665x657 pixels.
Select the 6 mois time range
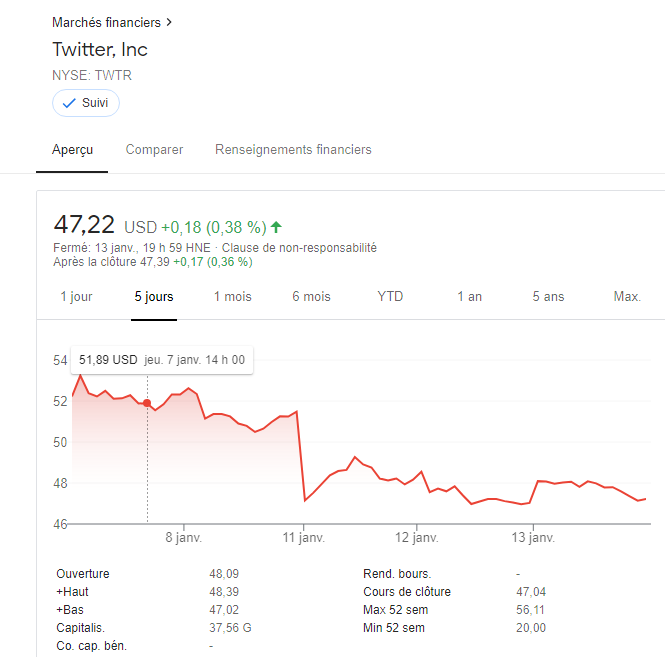click(x=311, y=296)
